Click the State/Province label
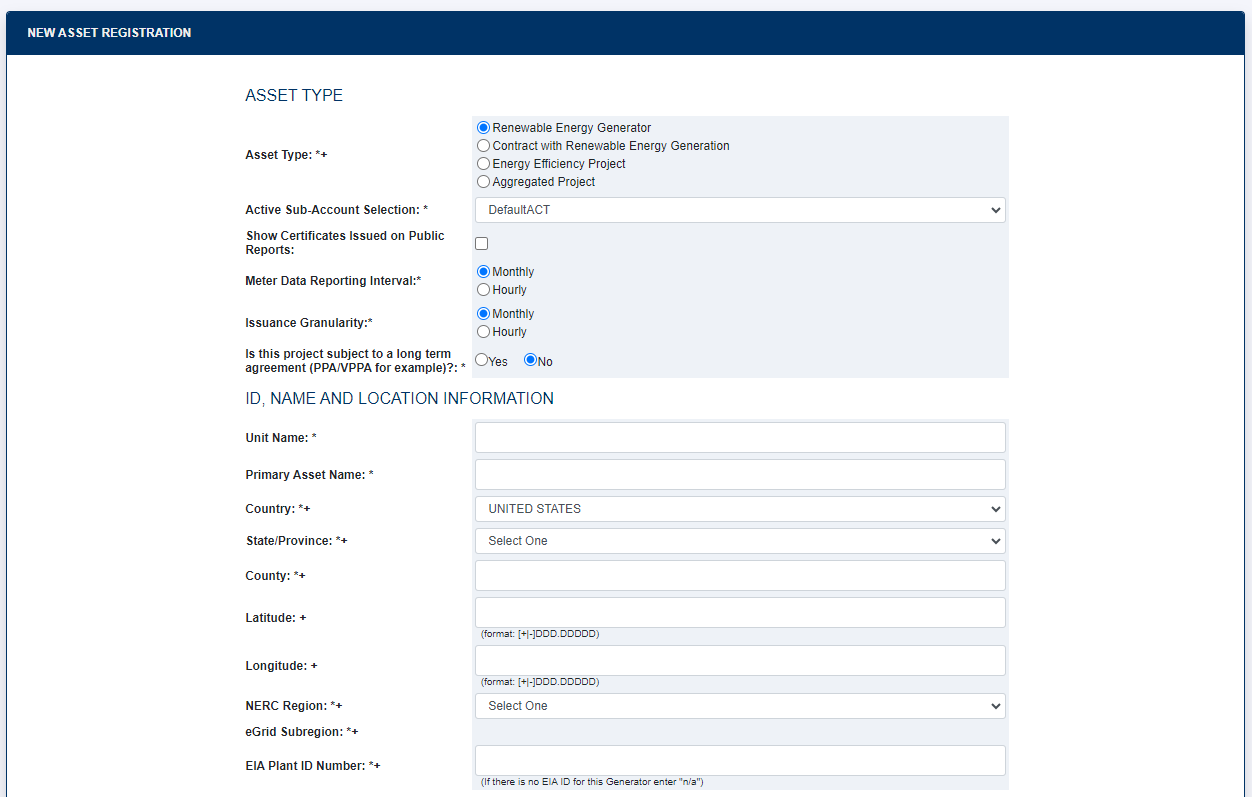Image resolution: width=1252 pixels, height=797 pixels. click(296, 541)
